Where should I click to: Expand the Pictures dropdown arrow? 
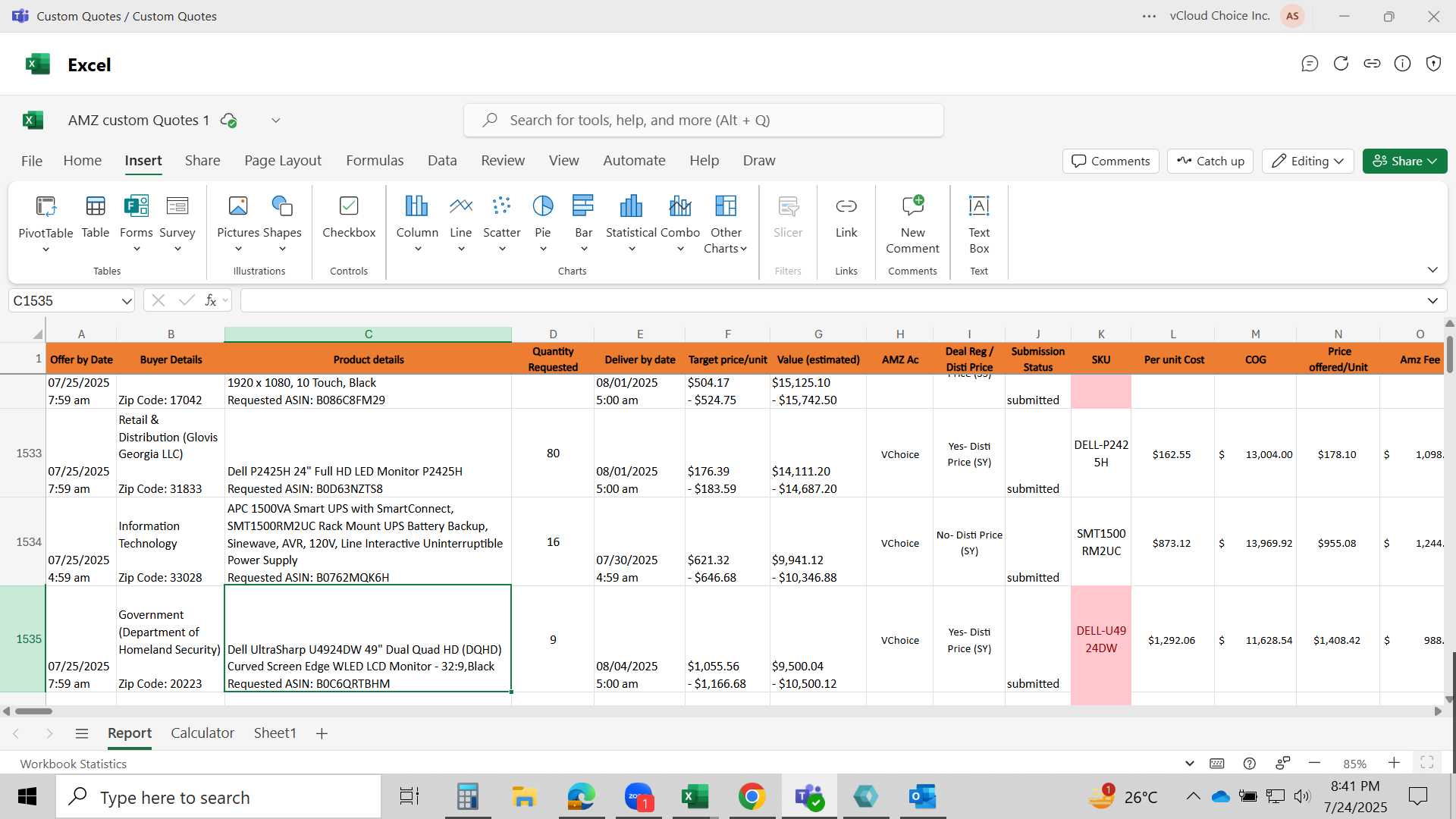pos(238,249)
